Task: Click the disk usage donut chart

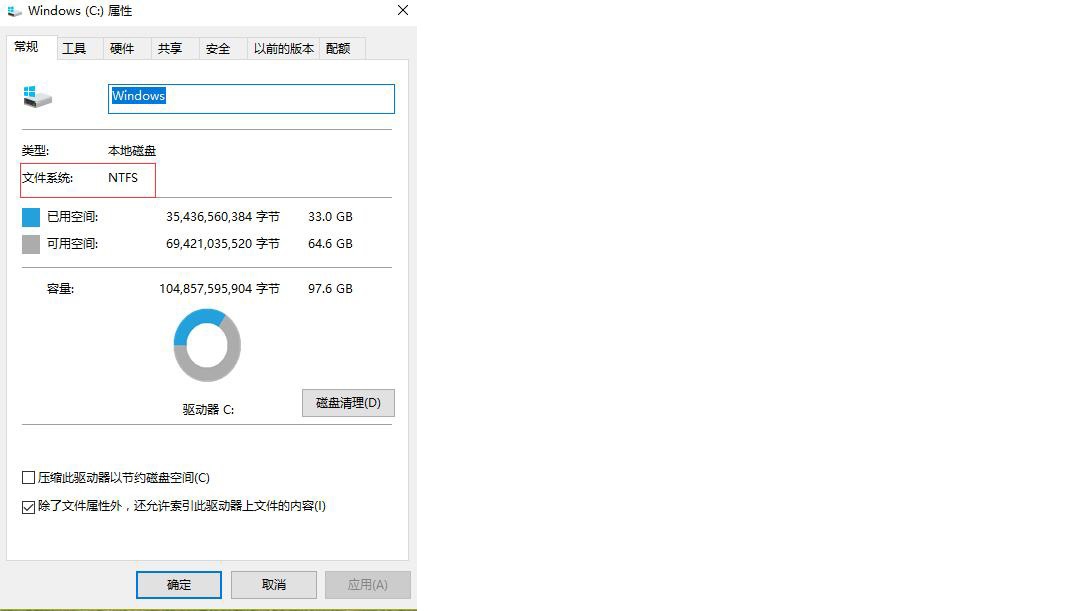Action: (207, 345)
